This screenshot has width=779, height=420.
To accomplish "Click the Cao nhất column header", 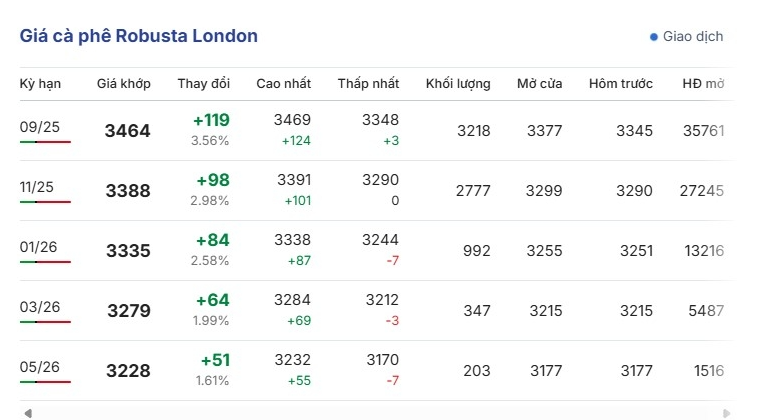I will 283,84.
